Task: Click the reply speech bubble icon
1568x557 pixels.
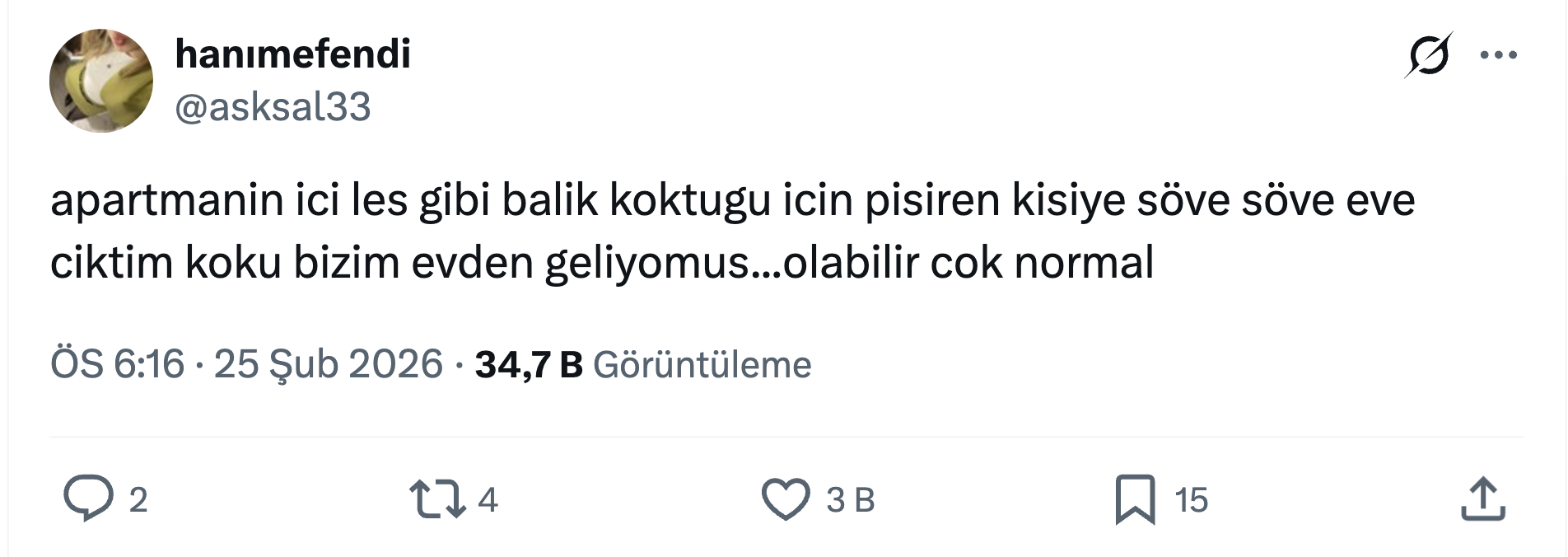Action: pos(88,498)
